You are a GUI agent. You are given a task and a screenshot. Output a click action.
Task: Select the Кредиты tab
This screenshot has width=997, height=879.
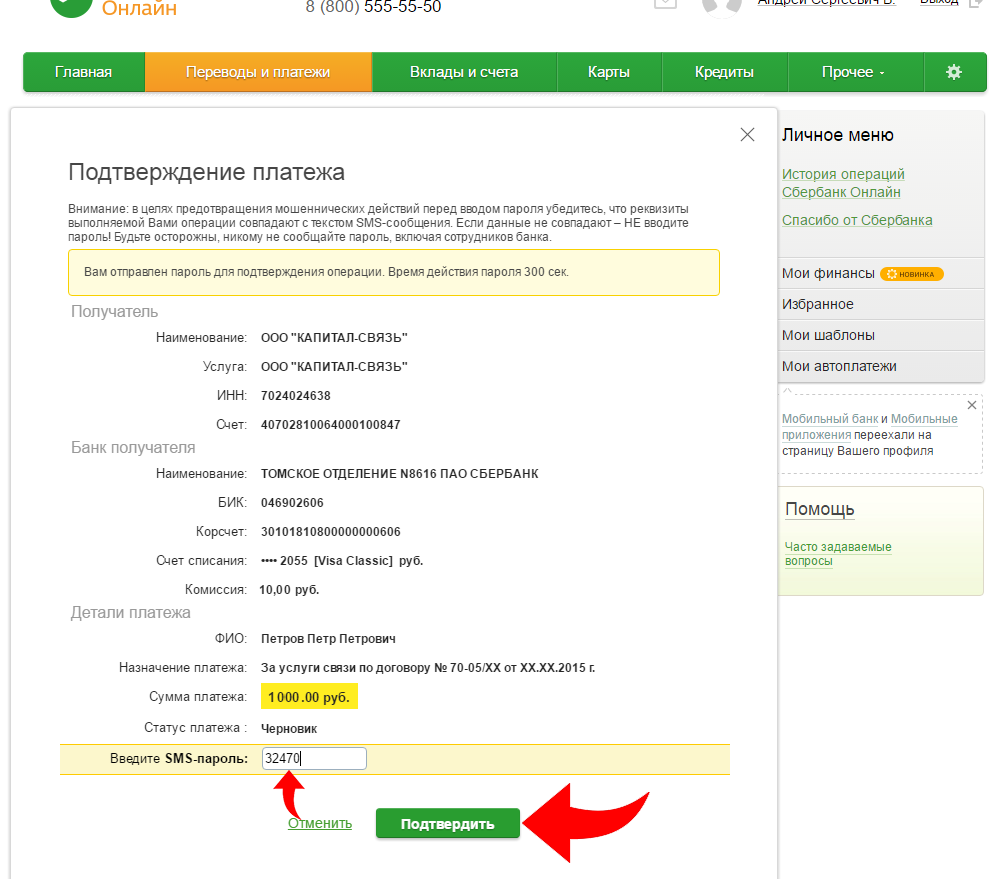click(724, 72)
